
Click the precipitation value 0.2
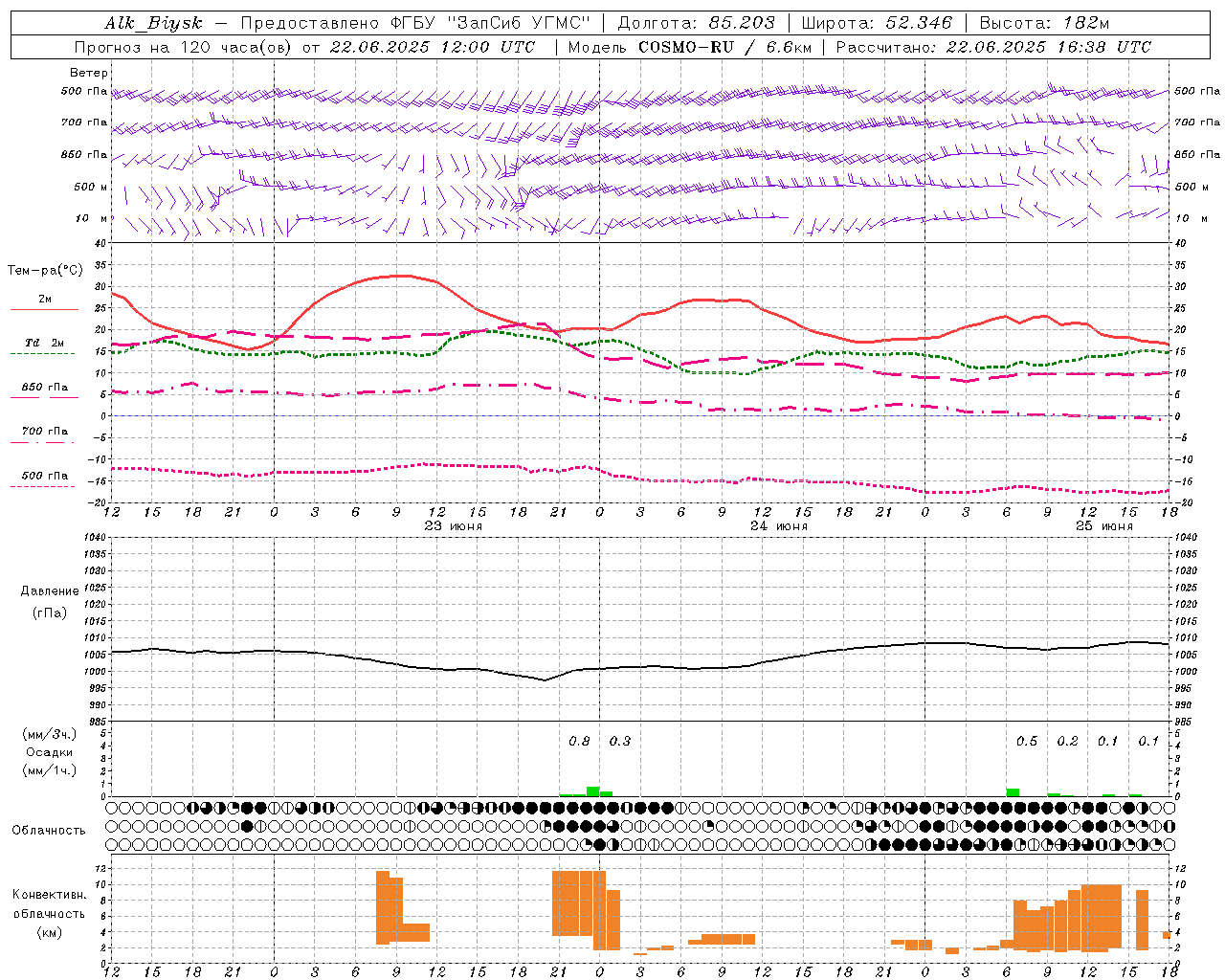[x=1068, y=741]
